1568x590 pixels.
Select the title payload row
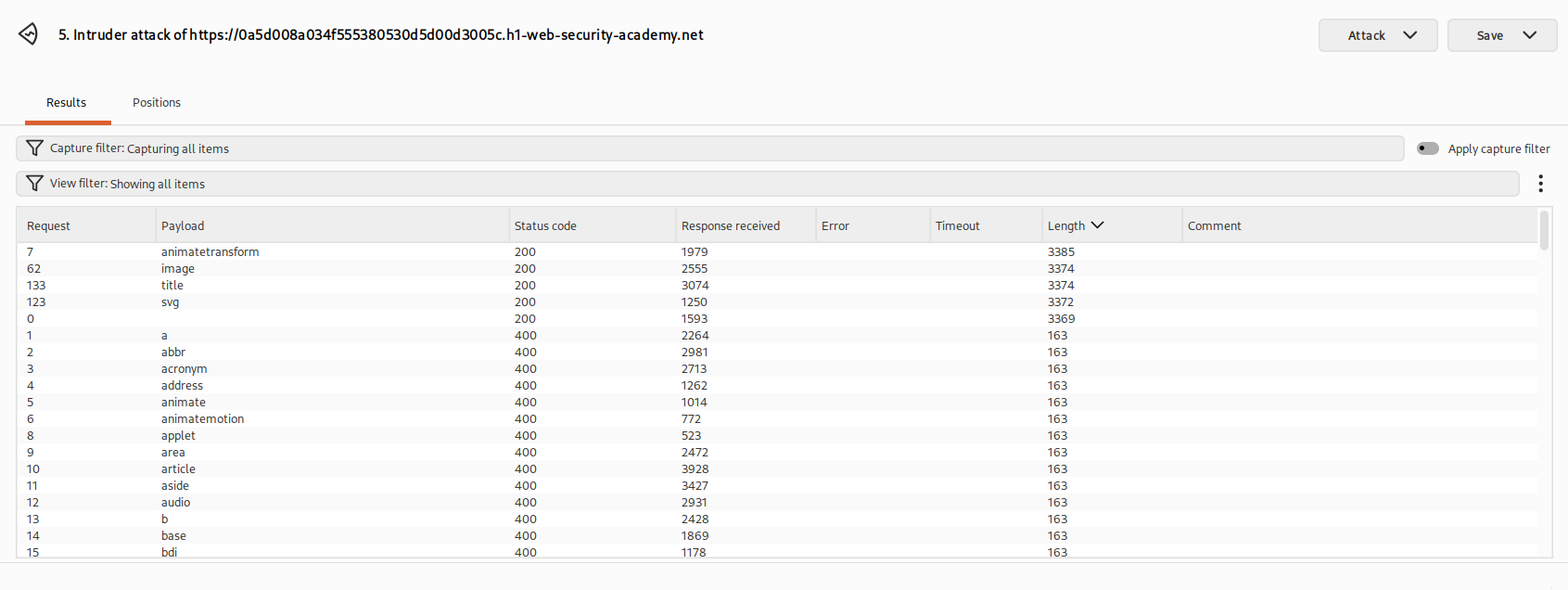point(777,286)
